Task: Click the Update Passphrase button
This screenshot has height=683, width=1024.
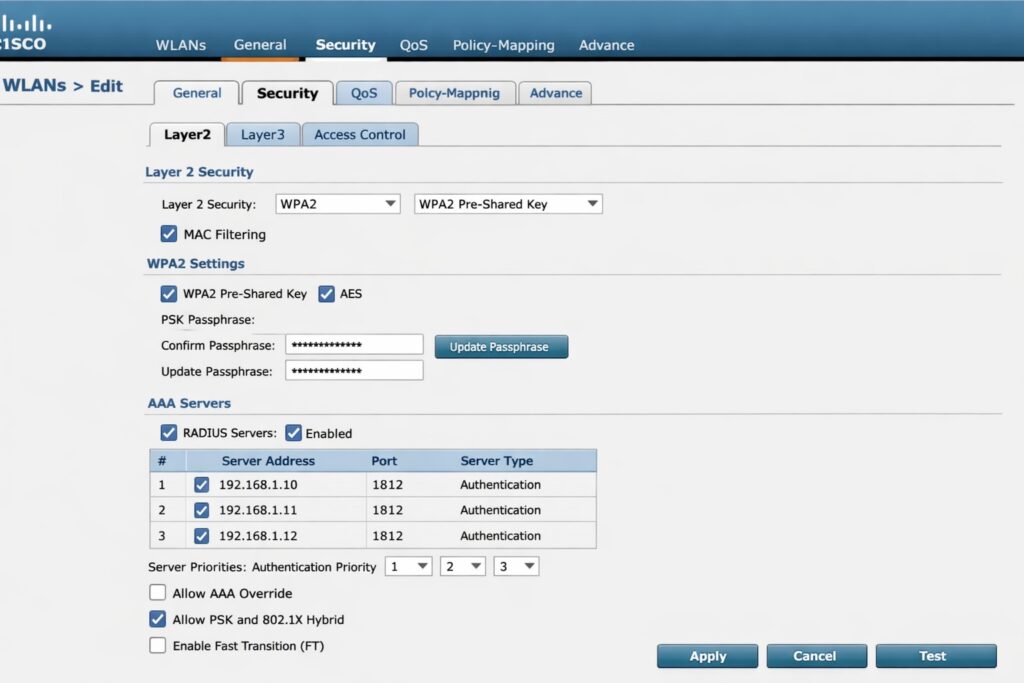Action: (x=501, y=346)
